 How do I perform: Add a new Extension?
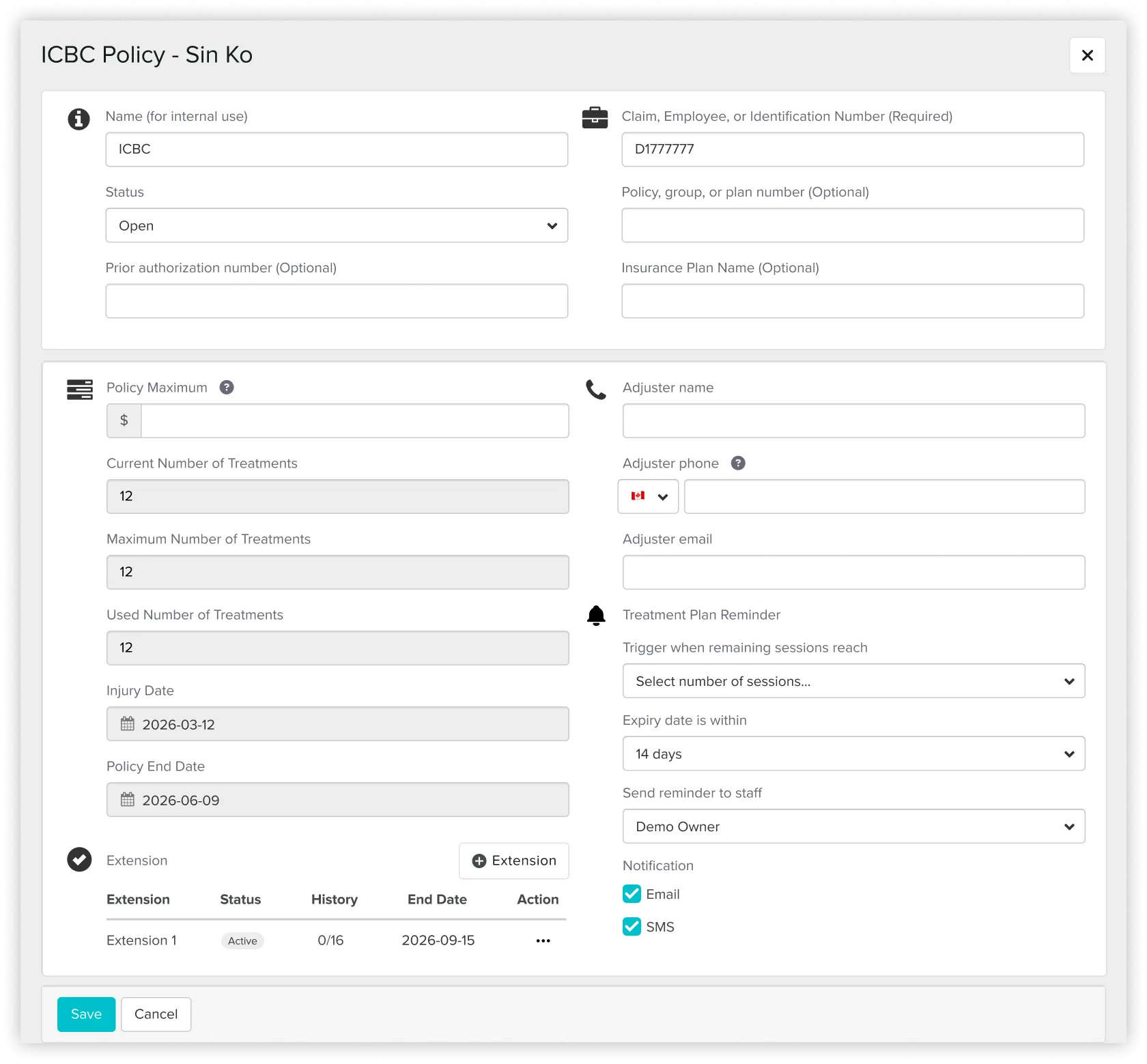(x=514, y=861)
